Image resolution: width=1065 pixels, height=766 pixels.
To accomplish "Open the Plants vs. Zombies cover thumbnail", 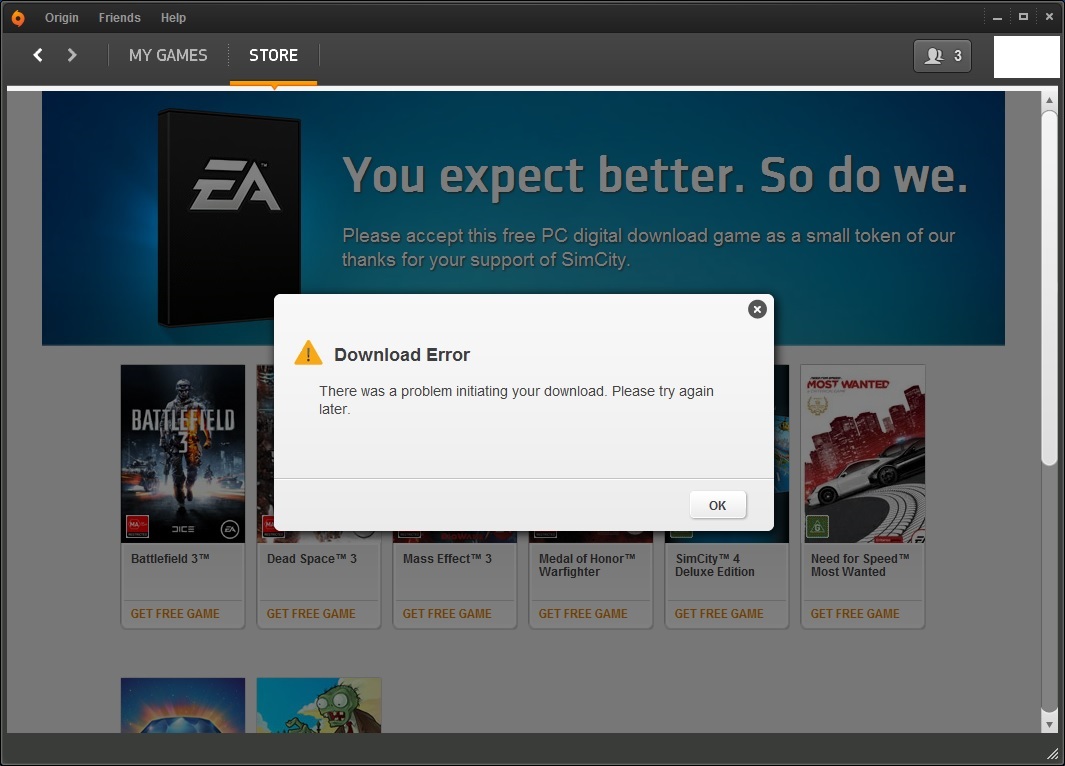I will pos(319,705).
